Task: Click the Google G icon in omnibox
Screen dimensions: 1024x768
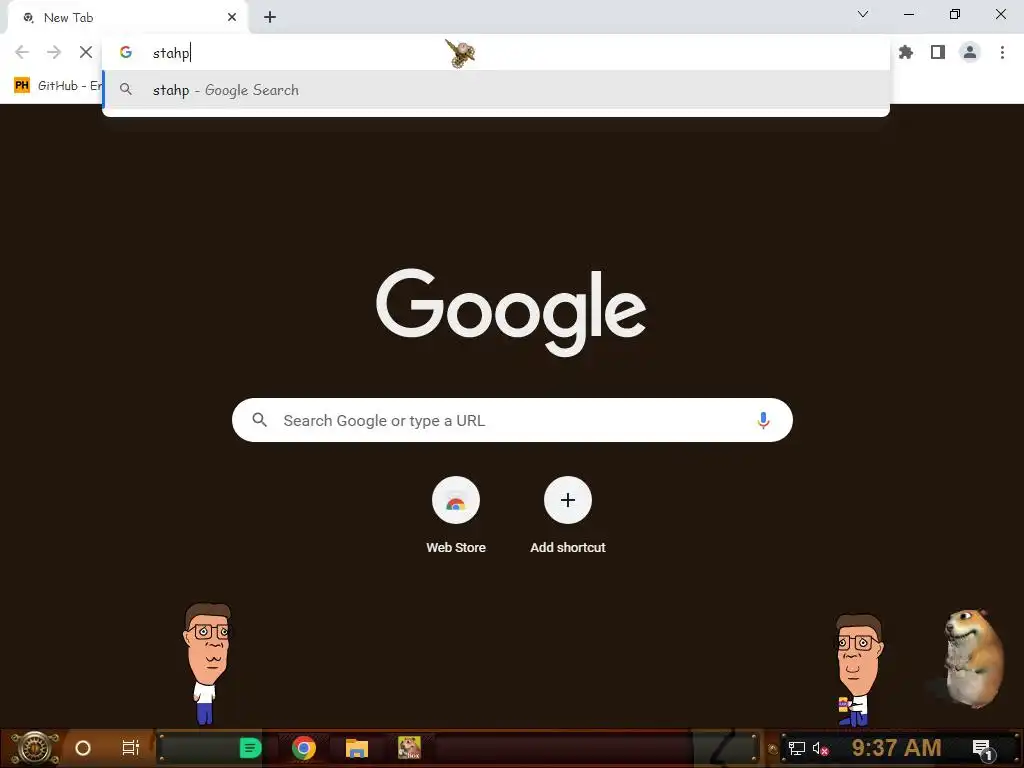Action: tap(126, 52)
